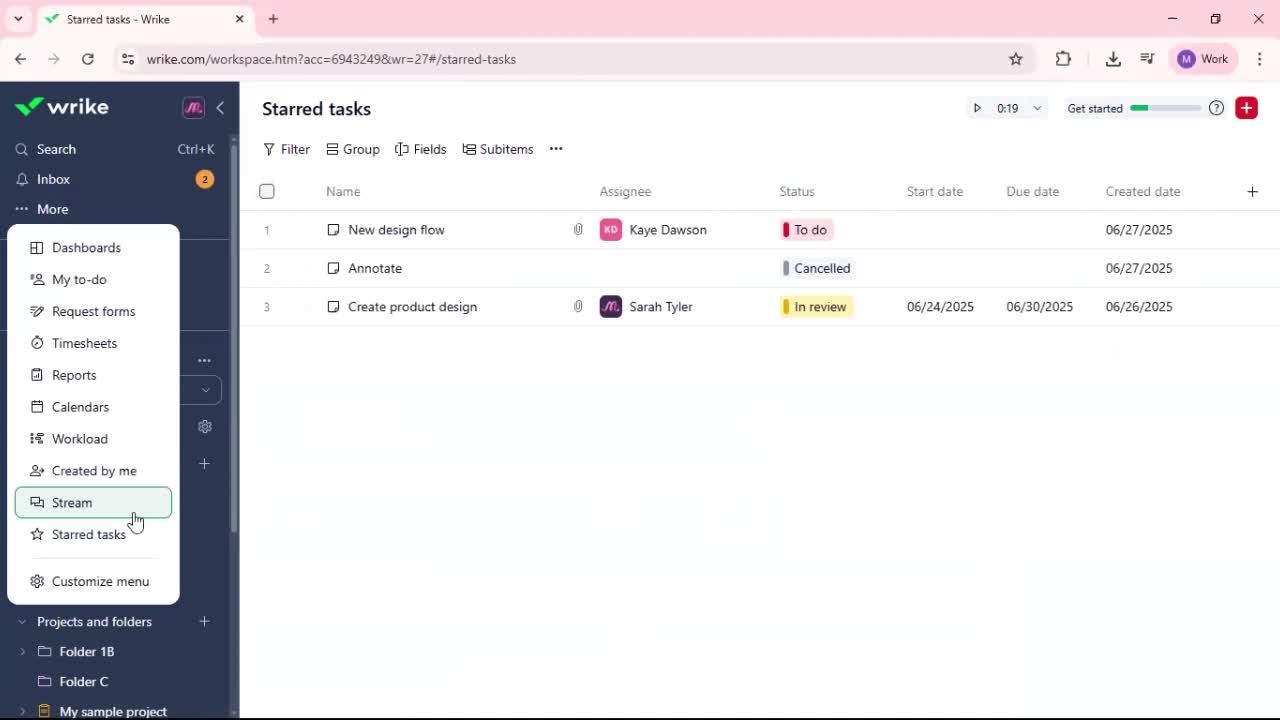This screenshot has height=720, width=1280.
Task: Start the timer play button
Action: click(x=977, y=108)
